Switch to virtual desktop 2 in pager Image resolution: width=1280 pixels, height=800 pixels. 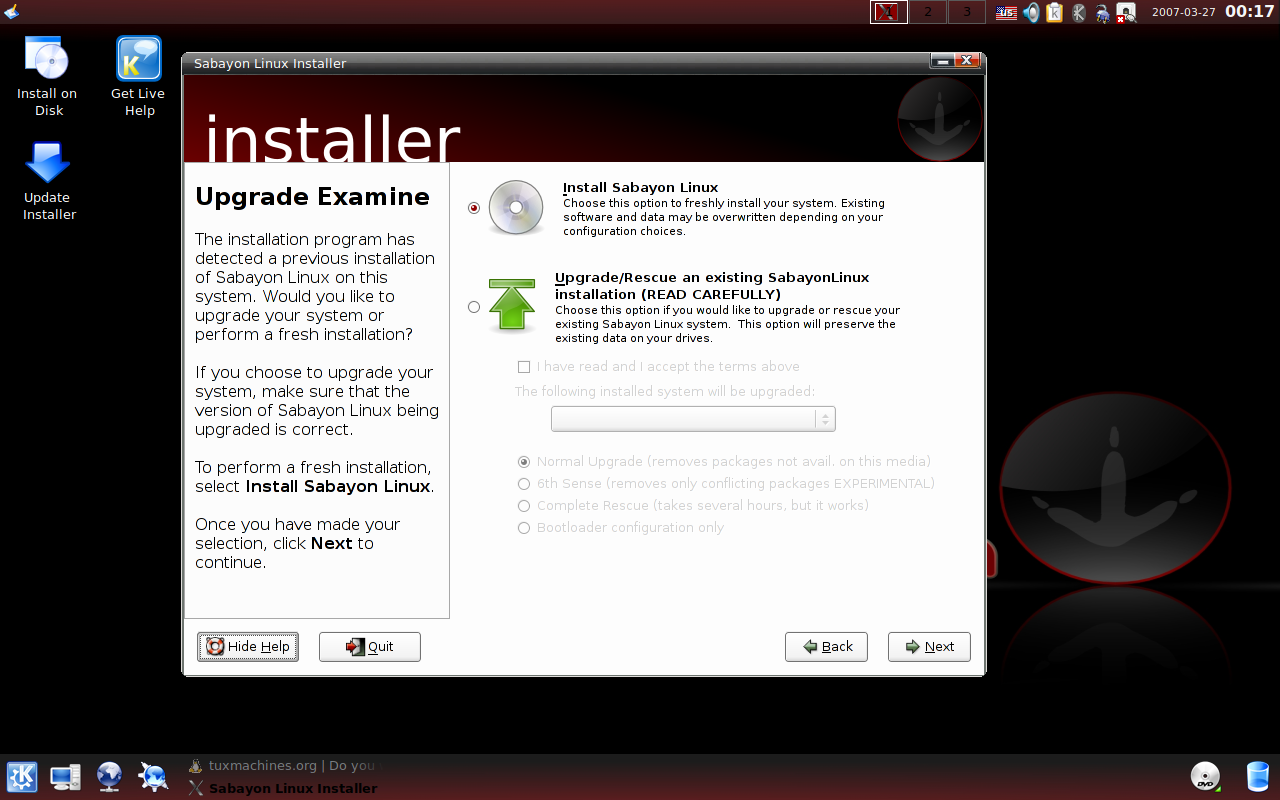928,12
